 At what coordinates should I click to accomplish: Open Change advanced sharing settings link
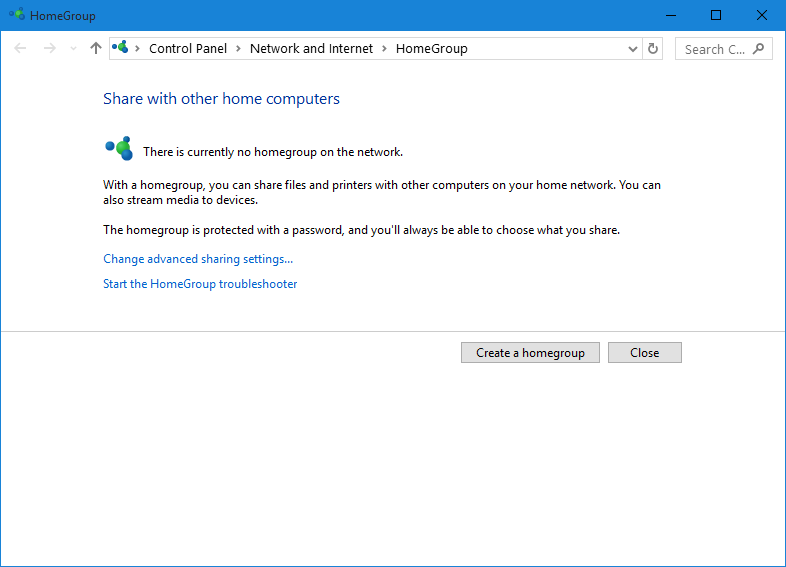tap(198, 259)
